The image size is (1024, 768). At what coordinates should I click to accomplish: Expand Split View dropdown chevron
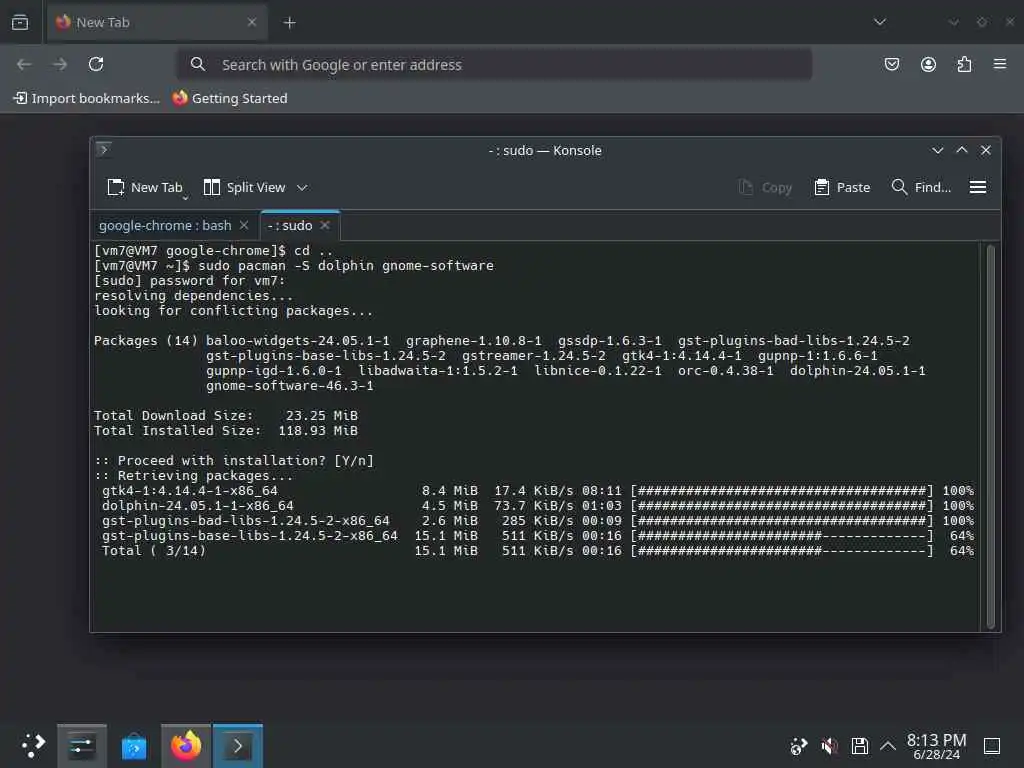pyautogui.click(x=302, y=187)
